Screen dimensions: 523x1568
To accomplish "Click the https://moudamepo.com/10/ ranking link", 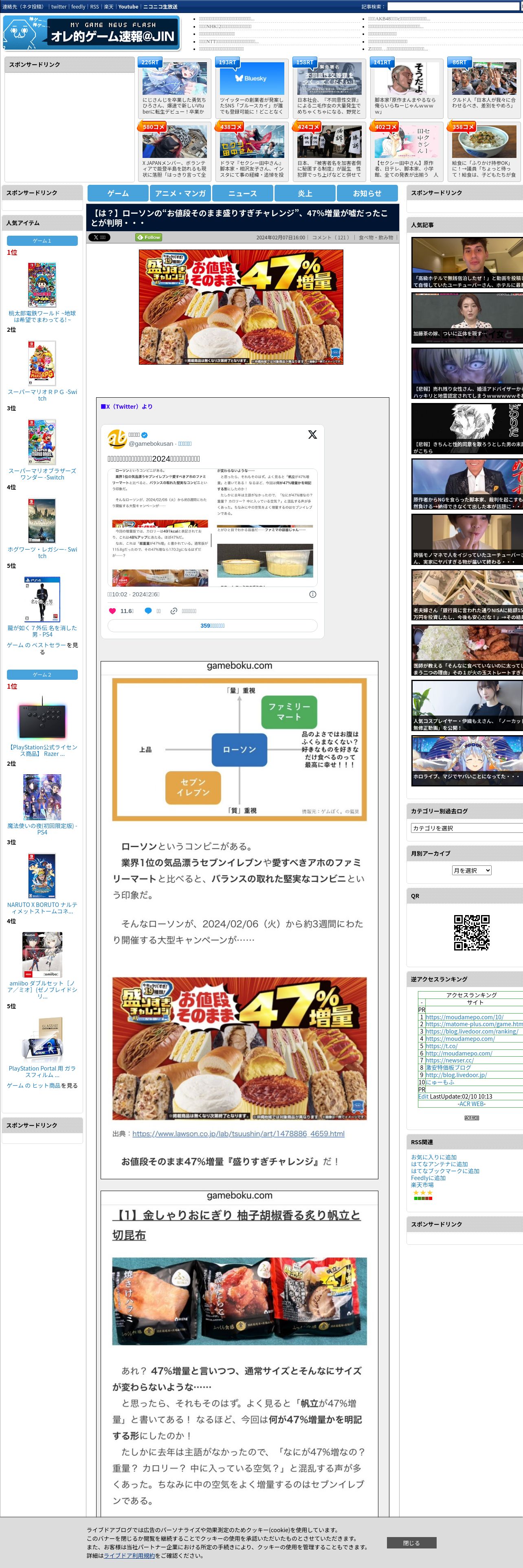I will point(464,1016).
